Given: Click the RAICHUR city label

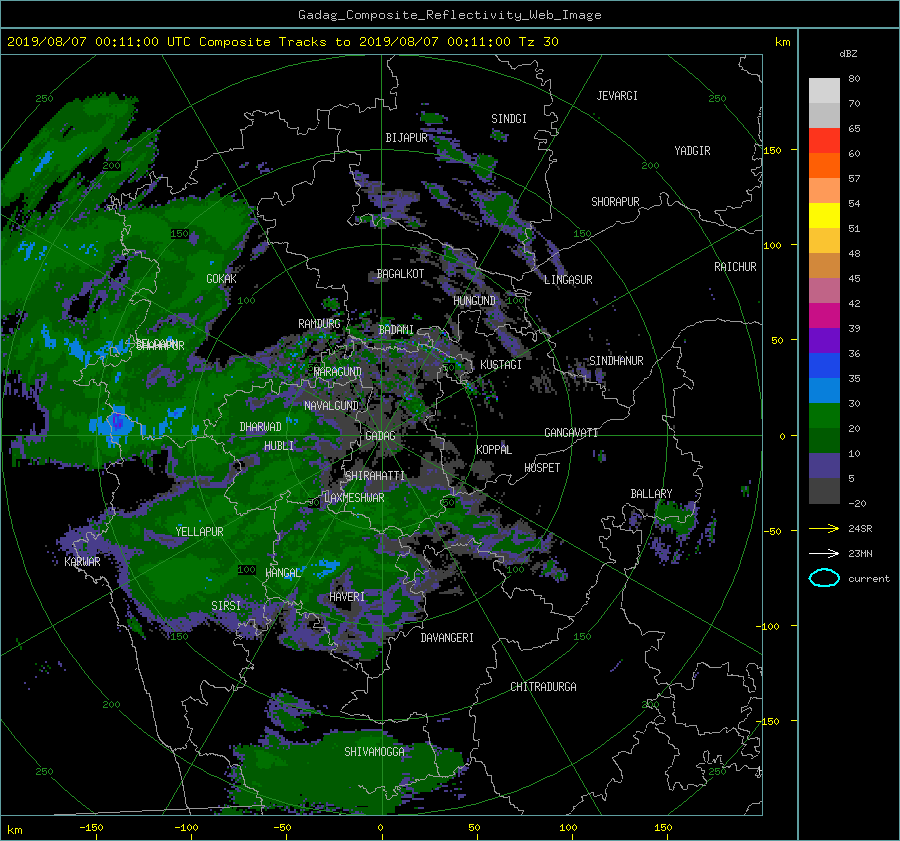Looking at the screenshot, I should tap(735, 267).
